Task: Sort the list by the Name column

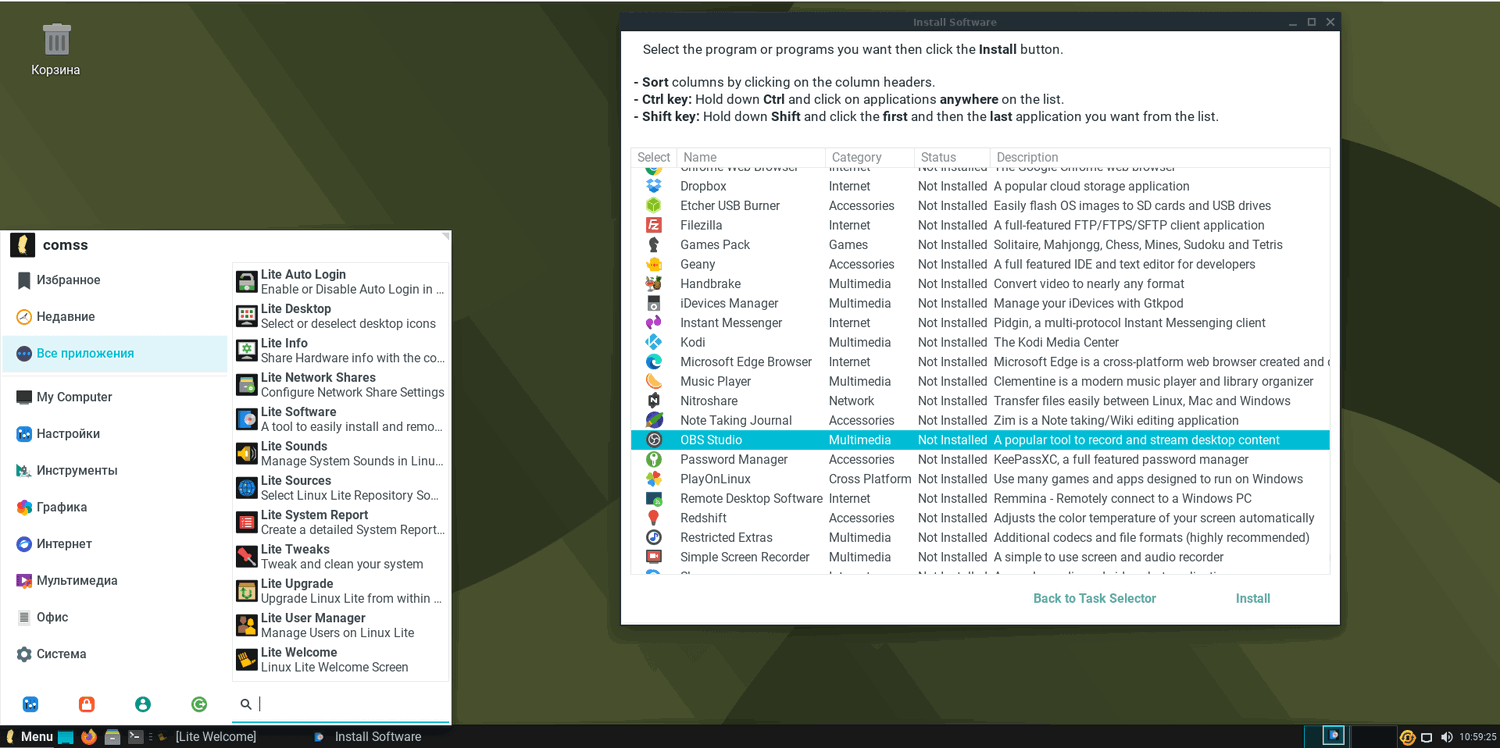Action: pyautogui.click(x=751, y=157)
